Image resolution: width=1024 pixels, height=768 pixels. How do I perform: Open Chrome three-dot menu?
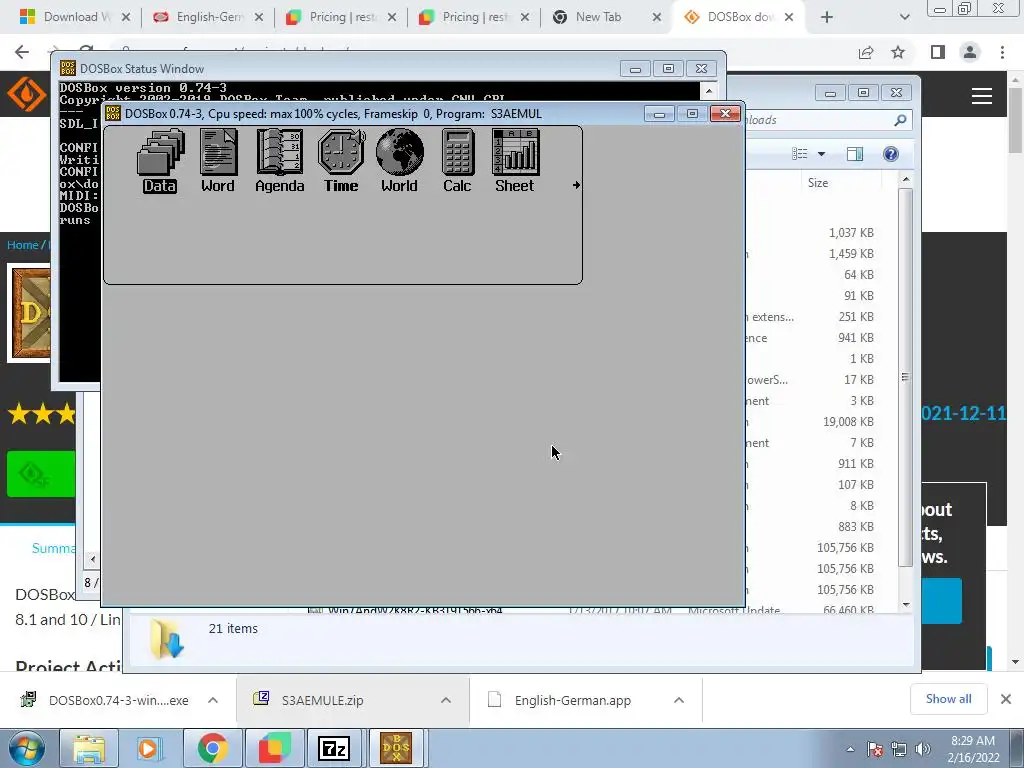click(1002, 52)
